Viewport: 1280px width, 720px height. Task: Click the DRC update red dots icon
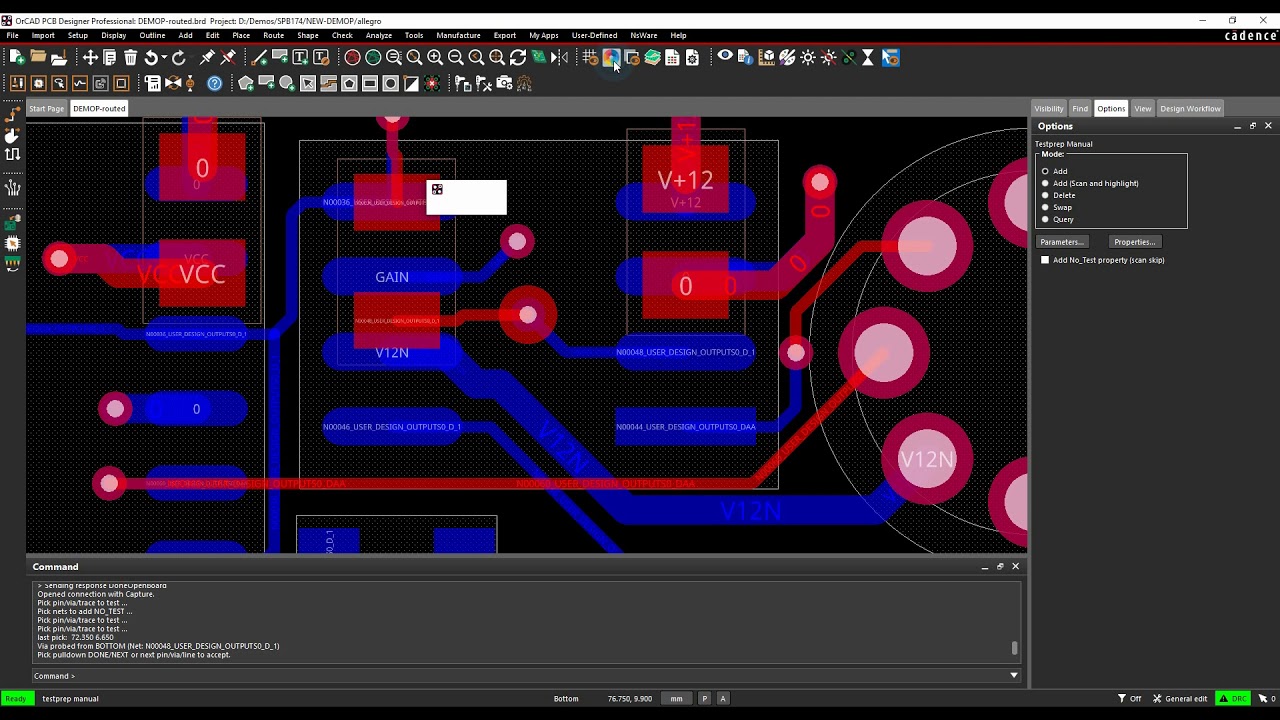click(x=431, y=83)
